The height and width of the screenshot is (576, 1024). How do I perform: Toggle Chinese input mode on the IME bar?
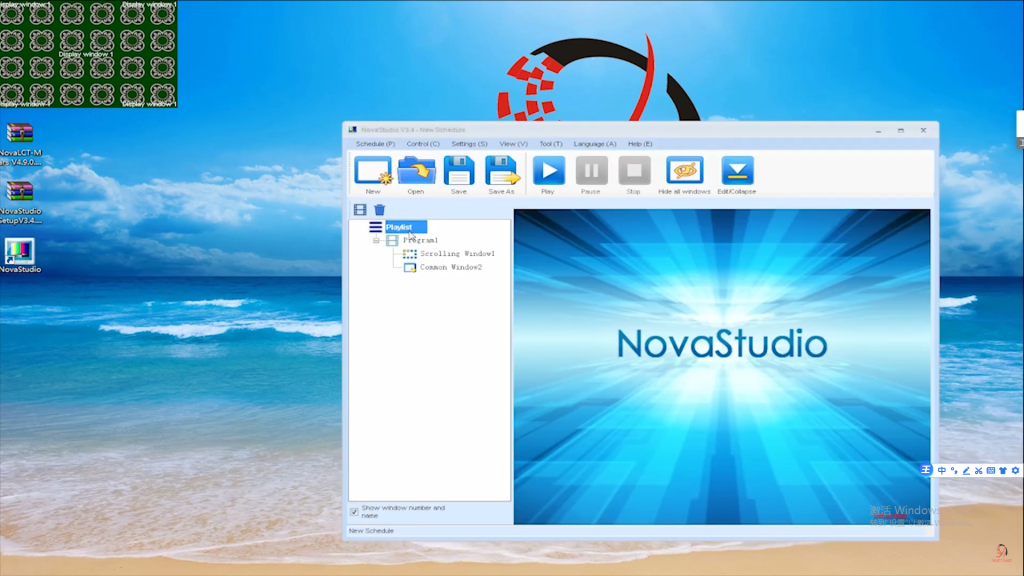(942, 470)
